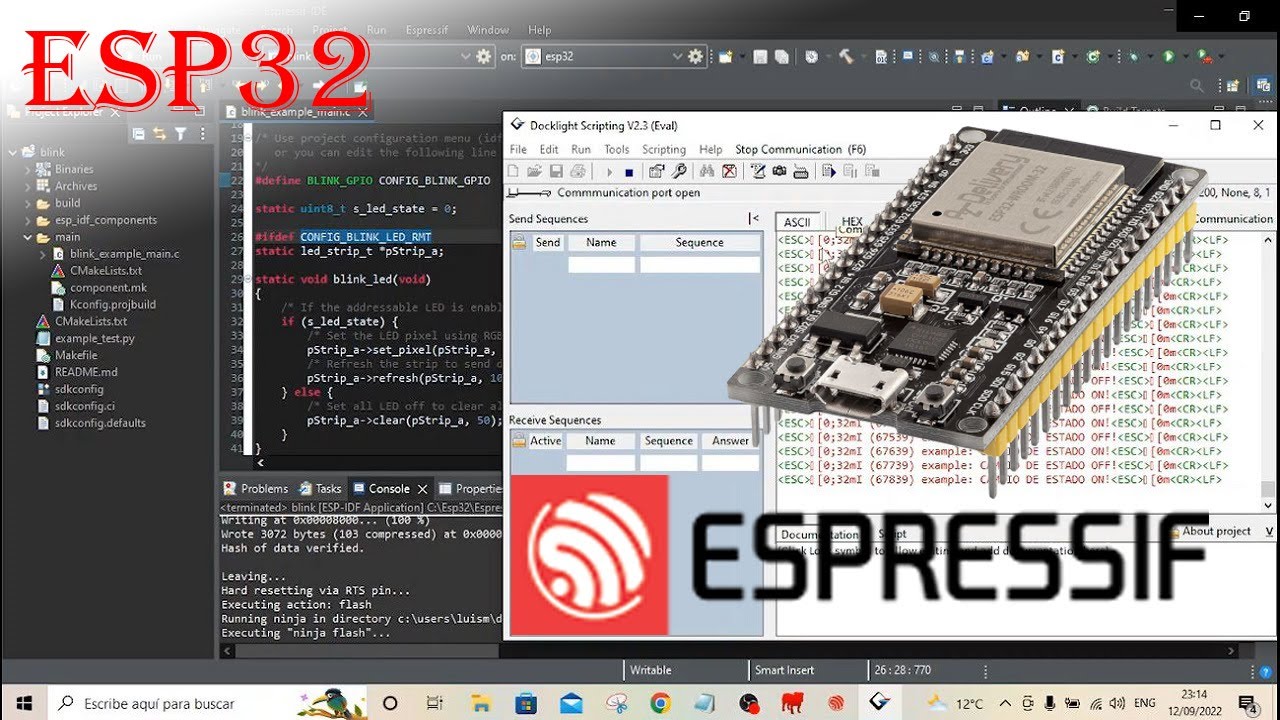
Task: Click Windows Start button
Action: [23, 703]
